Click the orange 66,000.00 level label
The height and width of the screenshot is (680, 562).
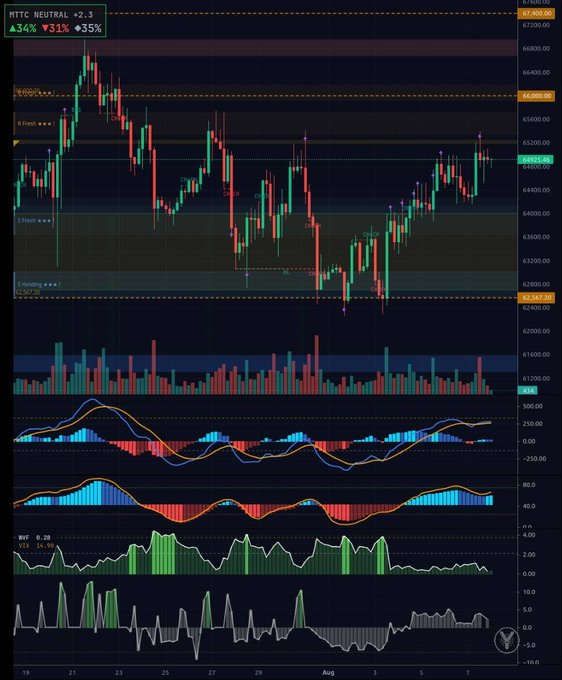[x=537, y=96]
